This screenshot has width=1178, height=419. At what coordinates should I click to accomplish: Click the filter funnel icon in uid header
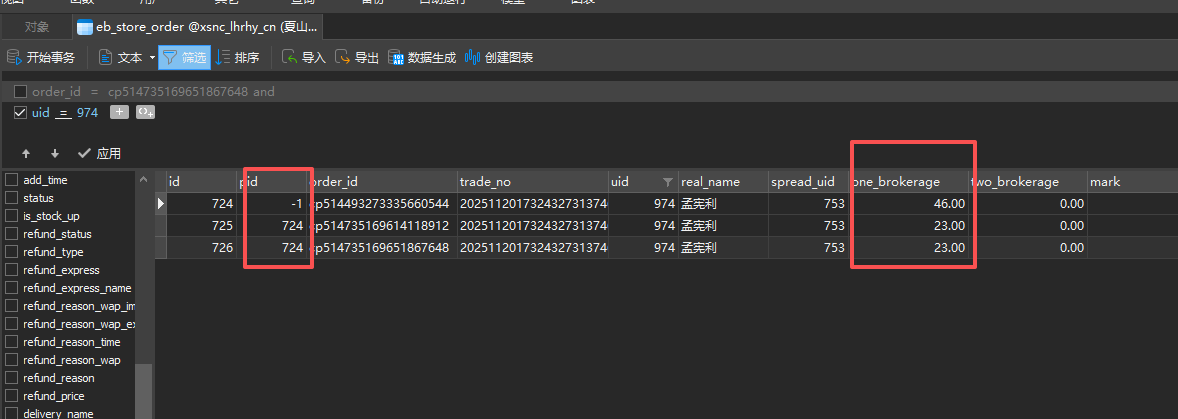coord(667,182)
